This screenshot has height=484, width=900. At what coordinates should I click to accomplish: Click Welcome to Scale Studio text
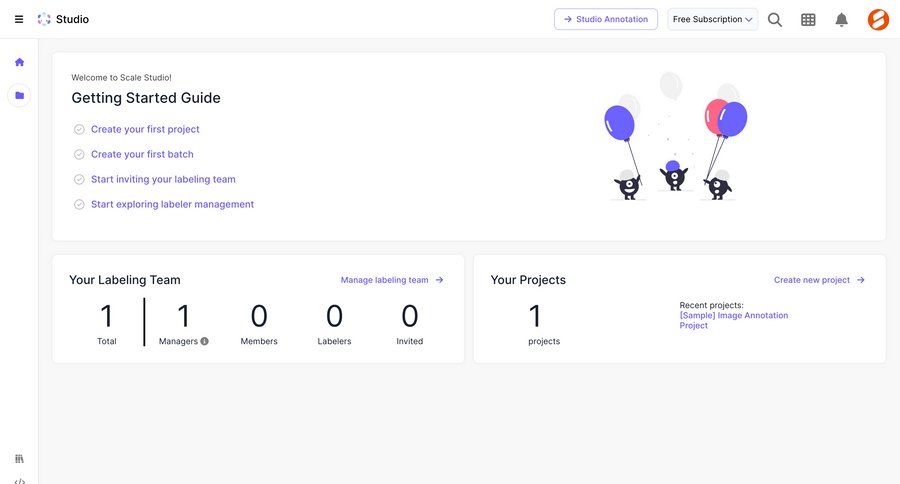click(121, 78)
